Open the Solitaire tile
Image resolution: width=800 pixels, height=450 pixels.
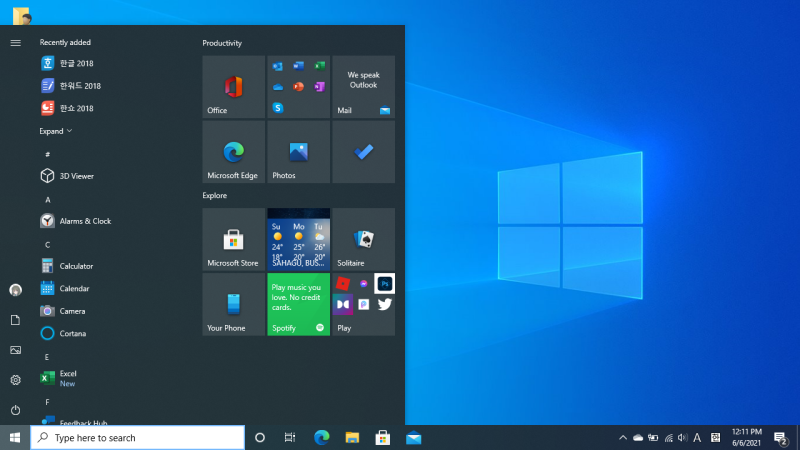click(x=363, y=239)
